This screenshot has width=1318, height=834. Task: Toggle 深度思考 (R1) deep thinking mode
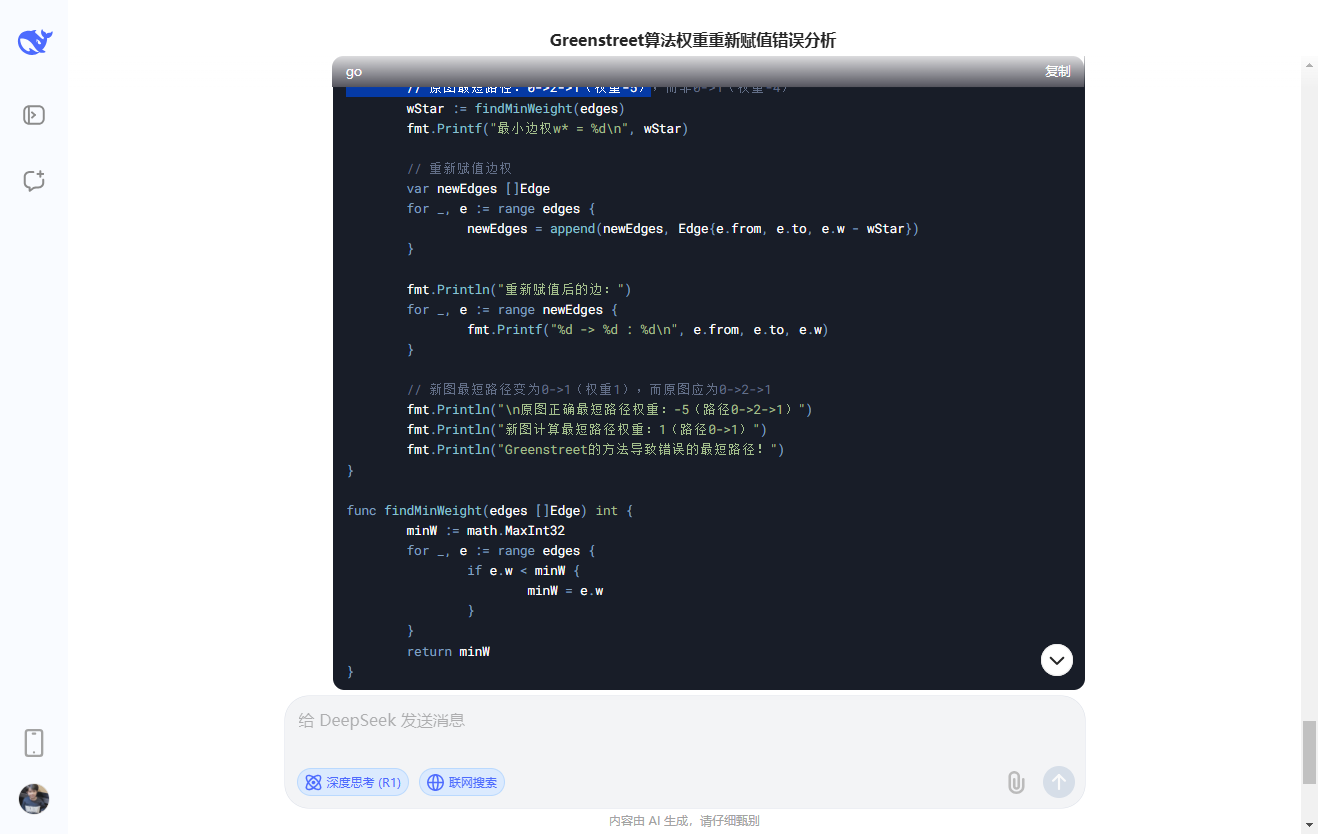(x=353, y=782)
